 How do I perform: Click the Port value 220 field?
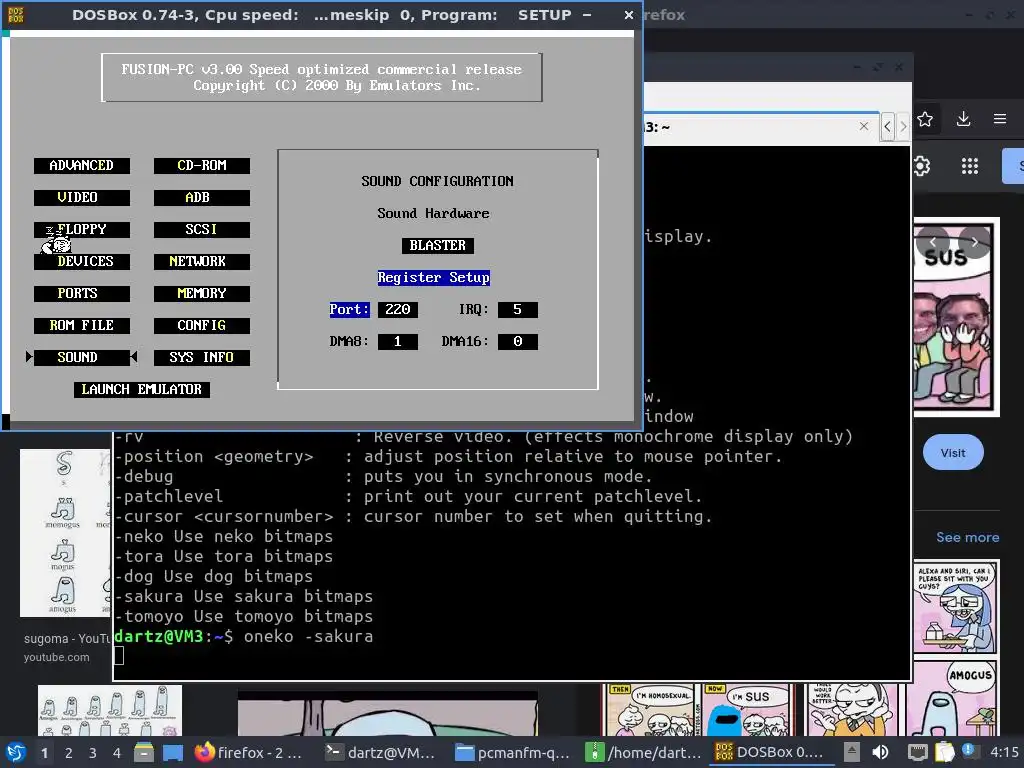click(398, 310)
